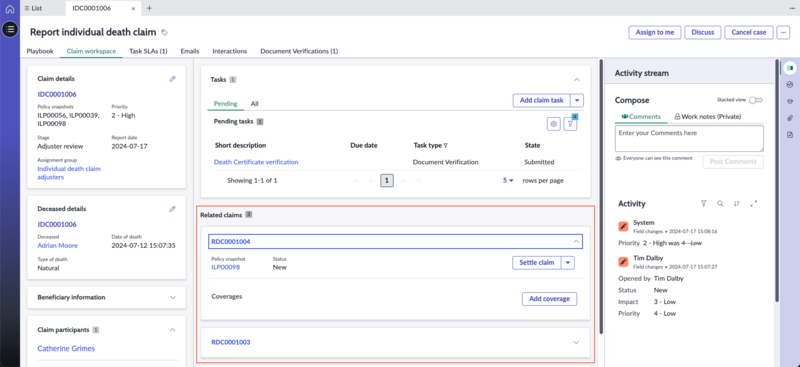Open the graduation cap icon in right rail
Screen dimensions: 800x367
(790, 102)
